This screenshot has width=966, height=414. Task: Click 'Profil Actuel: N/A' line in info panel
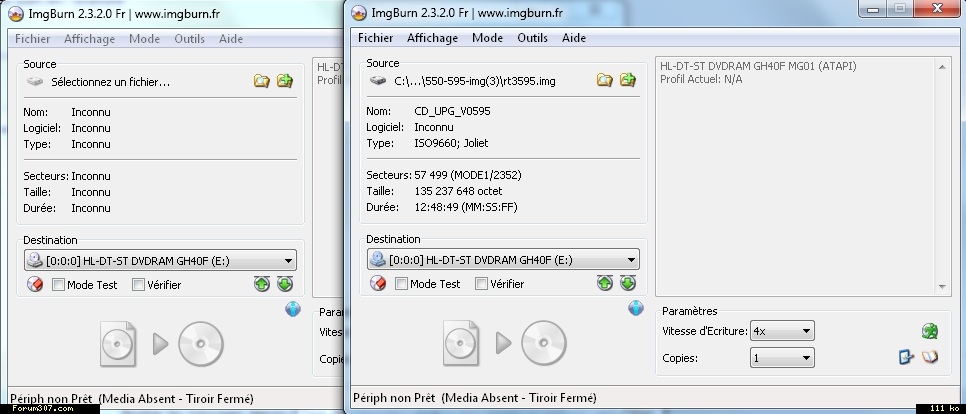(701, 79)
